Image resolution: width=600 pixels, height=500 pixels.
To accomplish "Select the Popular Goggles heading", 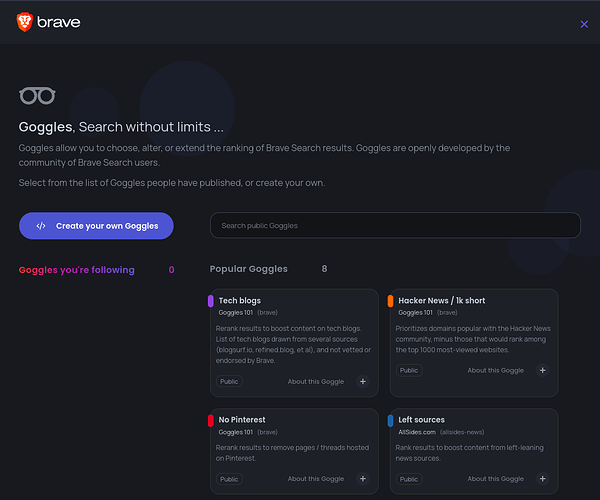I will click(x=248, y=269).
